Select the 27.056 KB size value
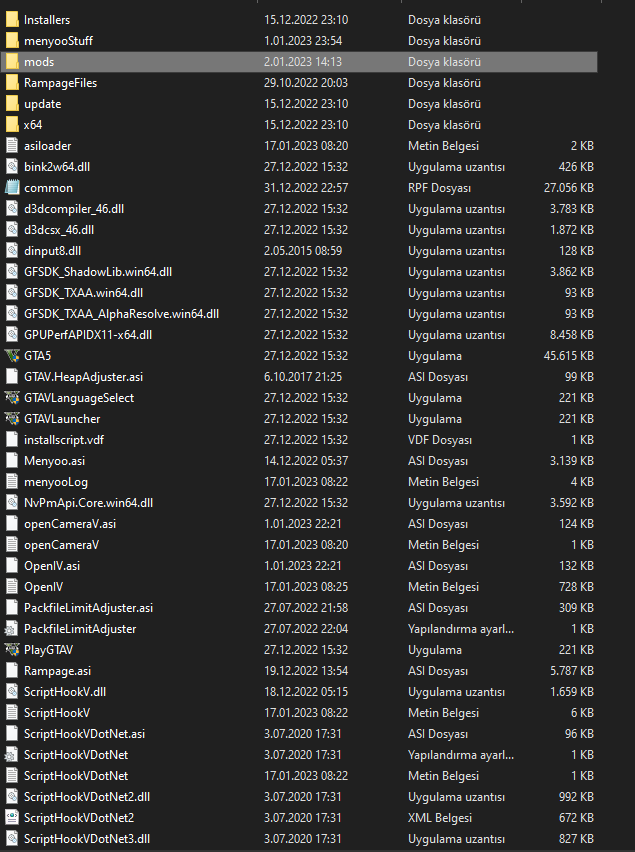Image resolution: width=635 pixels, height=852 pixels. (x=568, y=188)
